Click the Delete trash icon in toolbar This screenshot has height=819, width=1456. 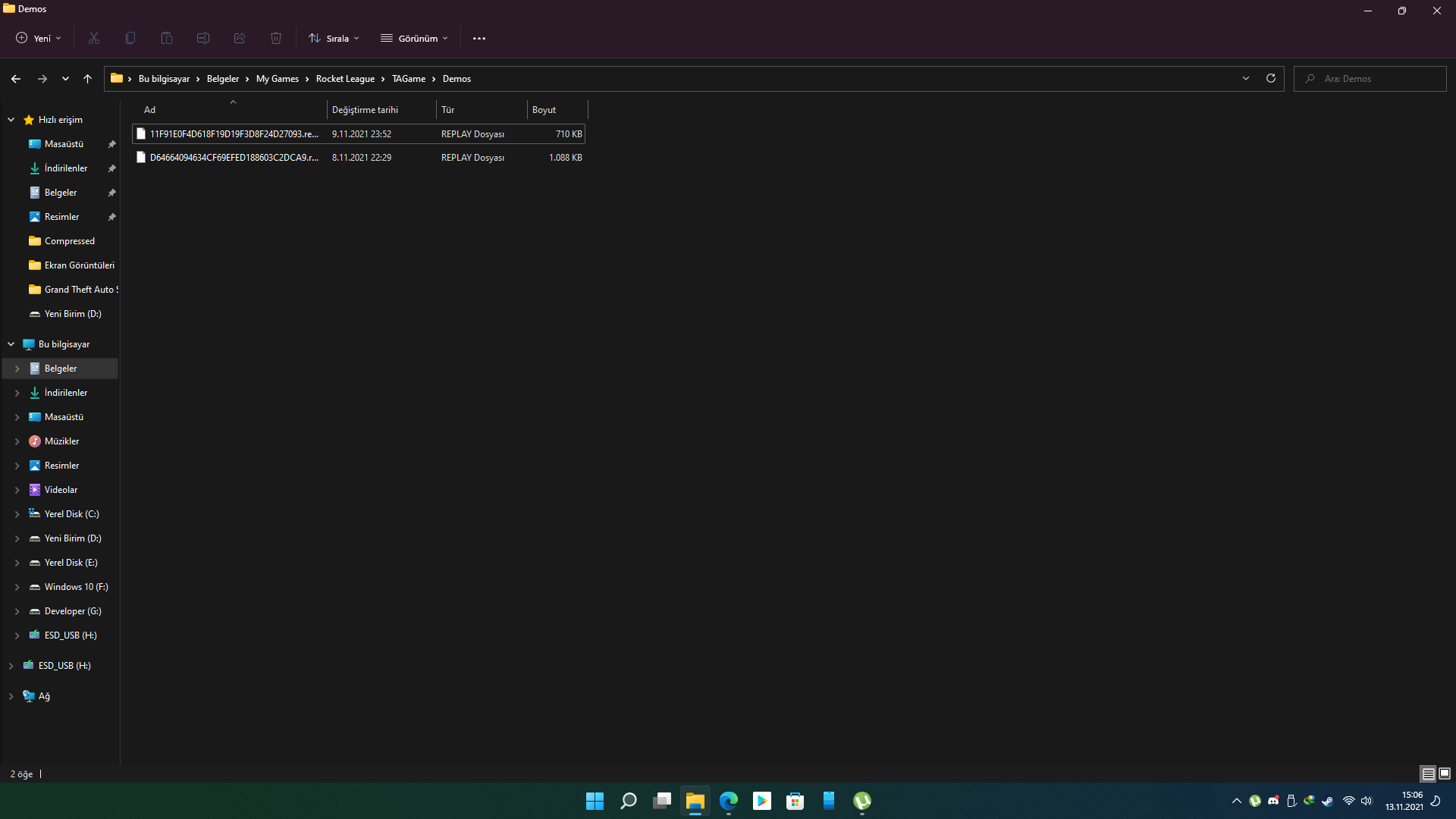(x=276, y=38)
